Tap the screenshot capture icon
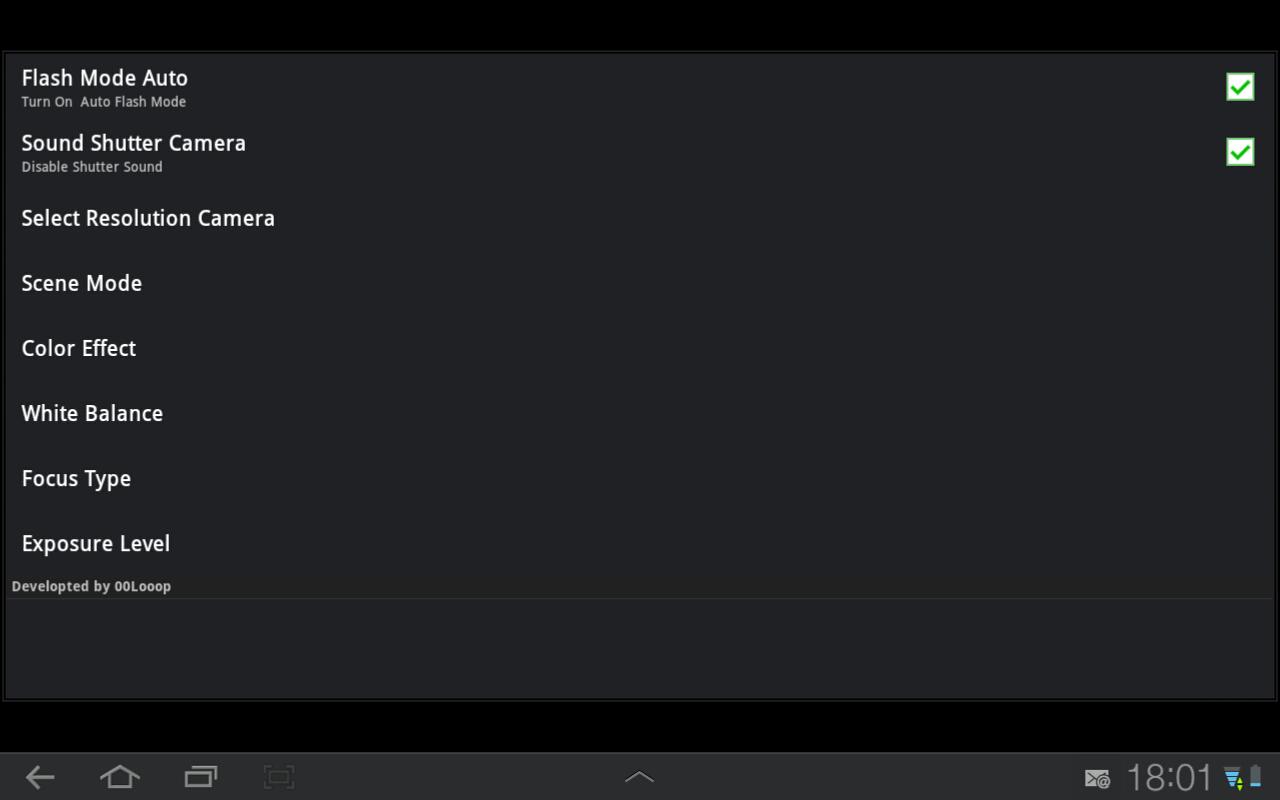Image resolution: width=1280 pixels, height=800 pixels. [279, 777]
